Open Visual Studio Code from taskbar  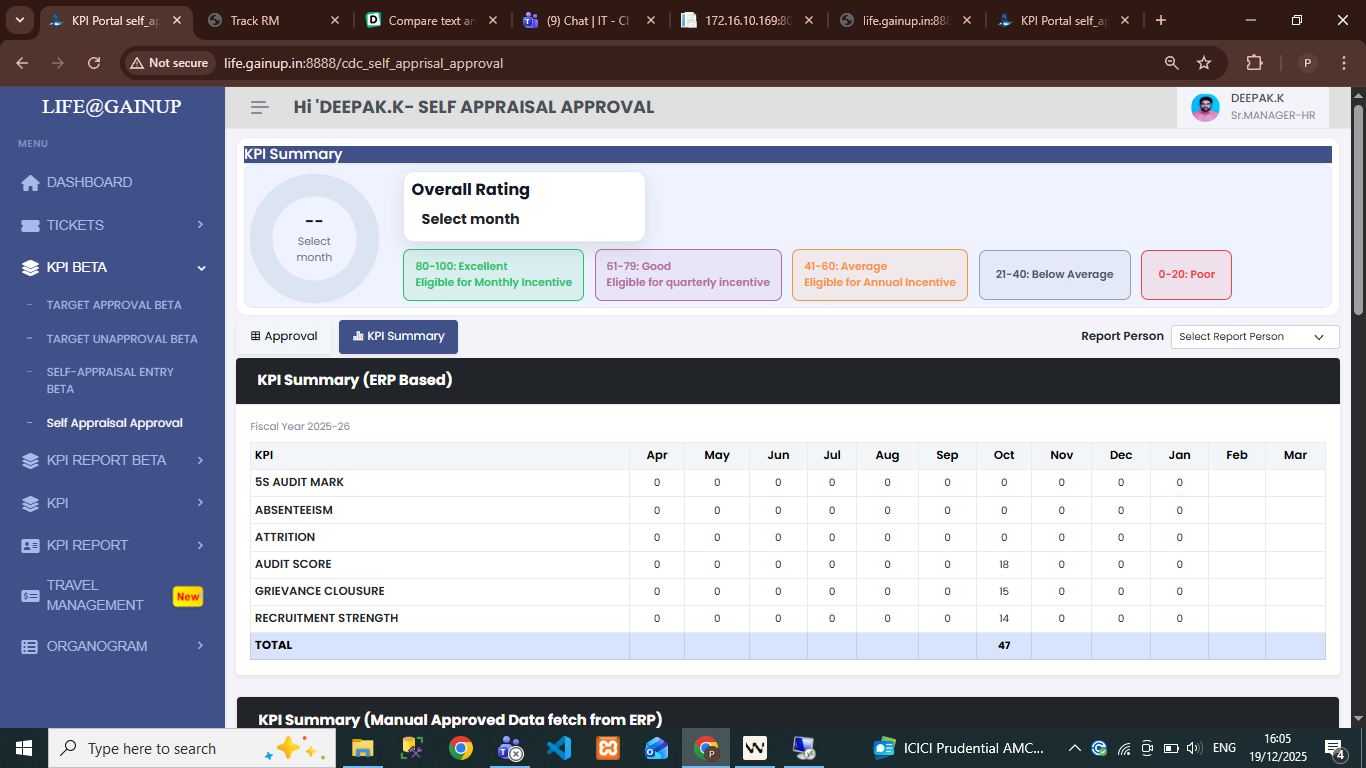559,748
